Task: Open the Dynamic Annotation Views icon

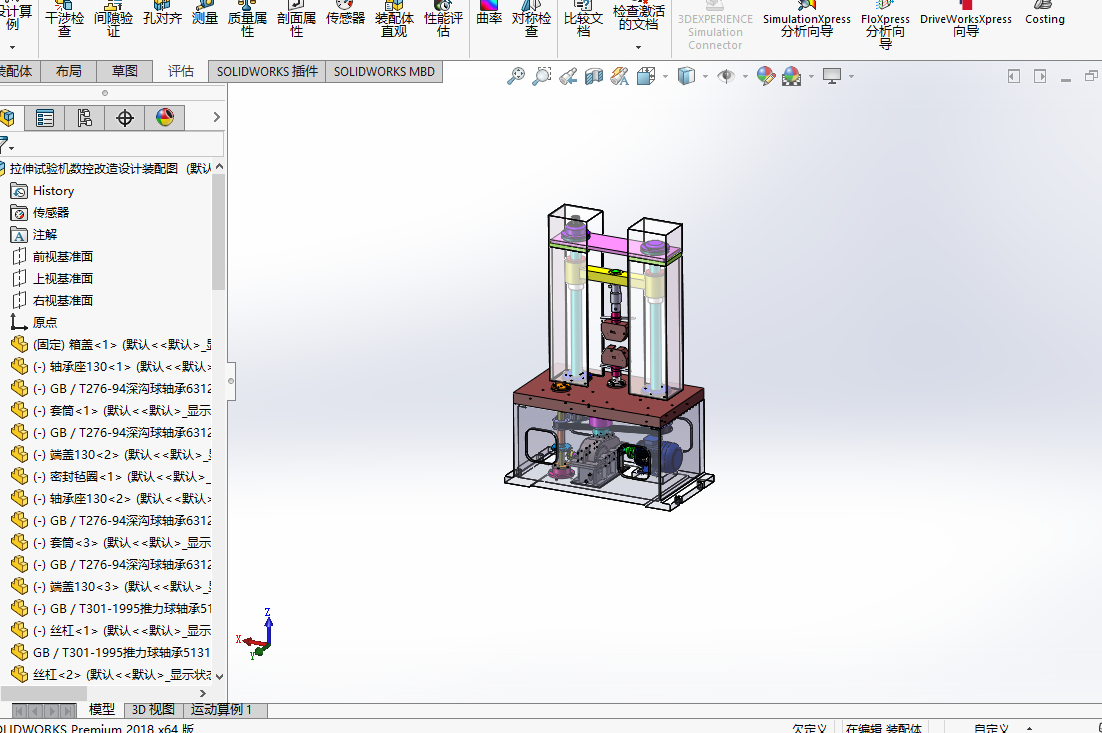Action: coord(619,76)
